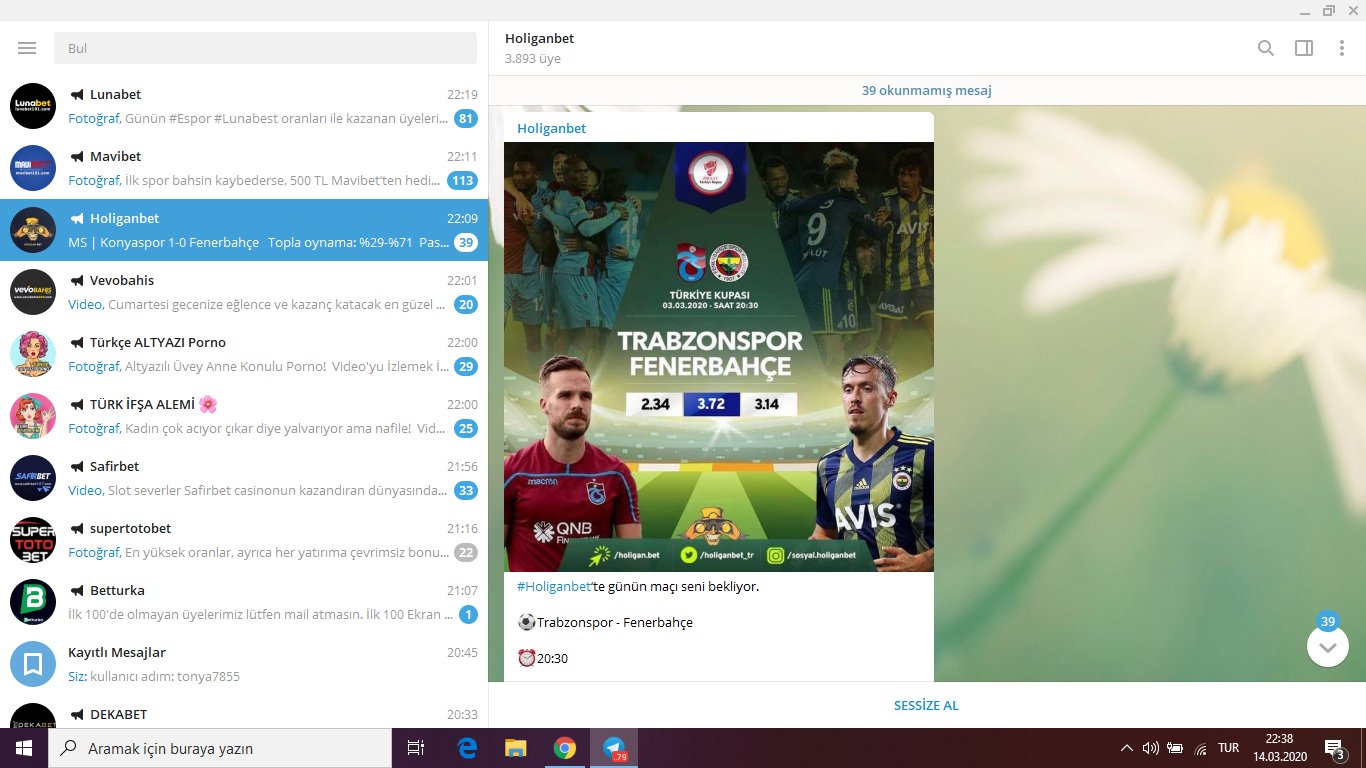Image resolution: width=1366 pixels, height=768 pixels.
Task: Click the TUR language indicator
Action: coord(1229,748)
